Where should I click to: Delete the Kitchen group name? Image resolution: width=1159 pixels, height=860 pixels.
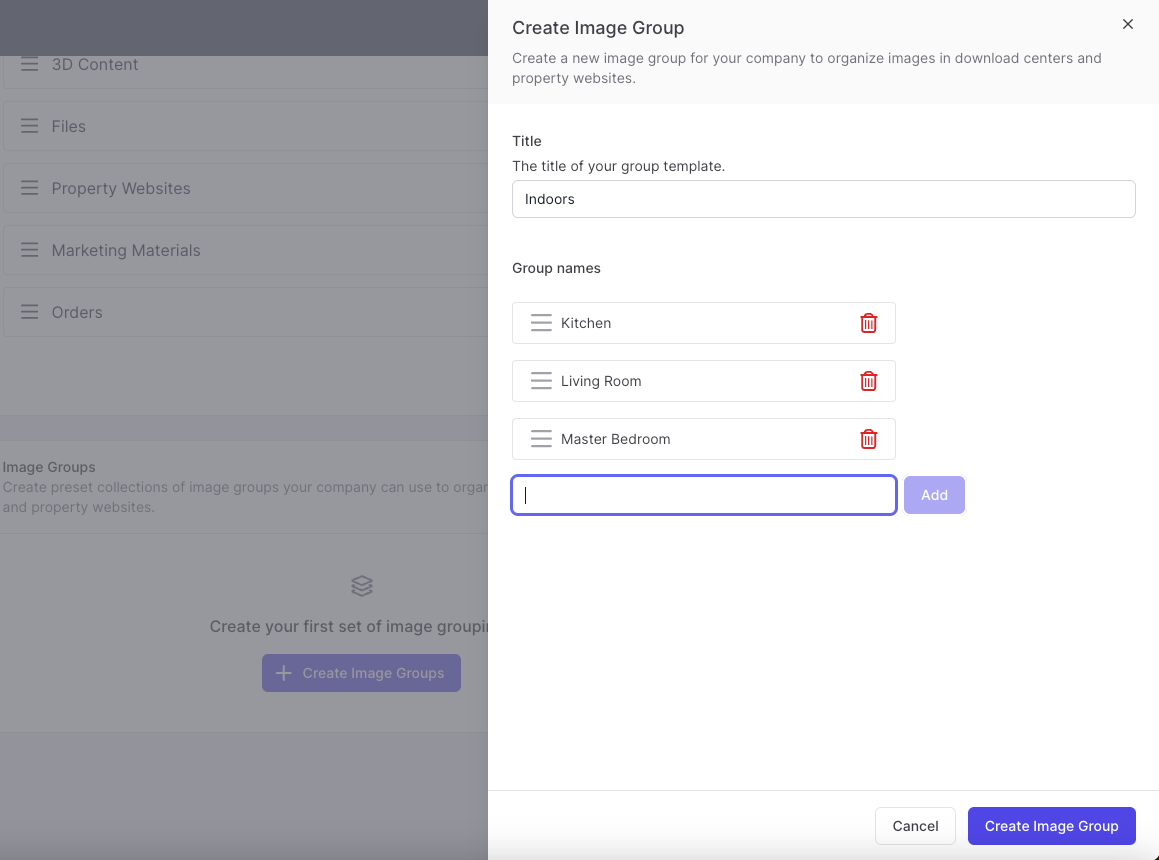click(869, 323)
